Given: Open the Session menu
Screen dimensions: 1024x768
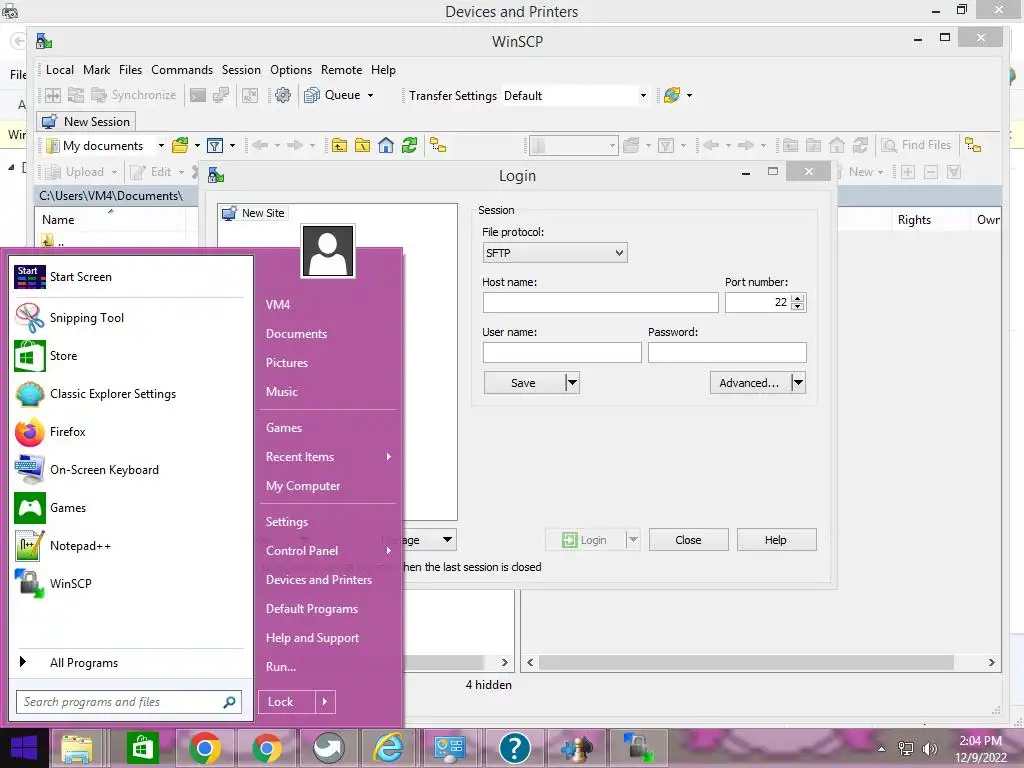Looking at the screenshot, I should [241, 70].
